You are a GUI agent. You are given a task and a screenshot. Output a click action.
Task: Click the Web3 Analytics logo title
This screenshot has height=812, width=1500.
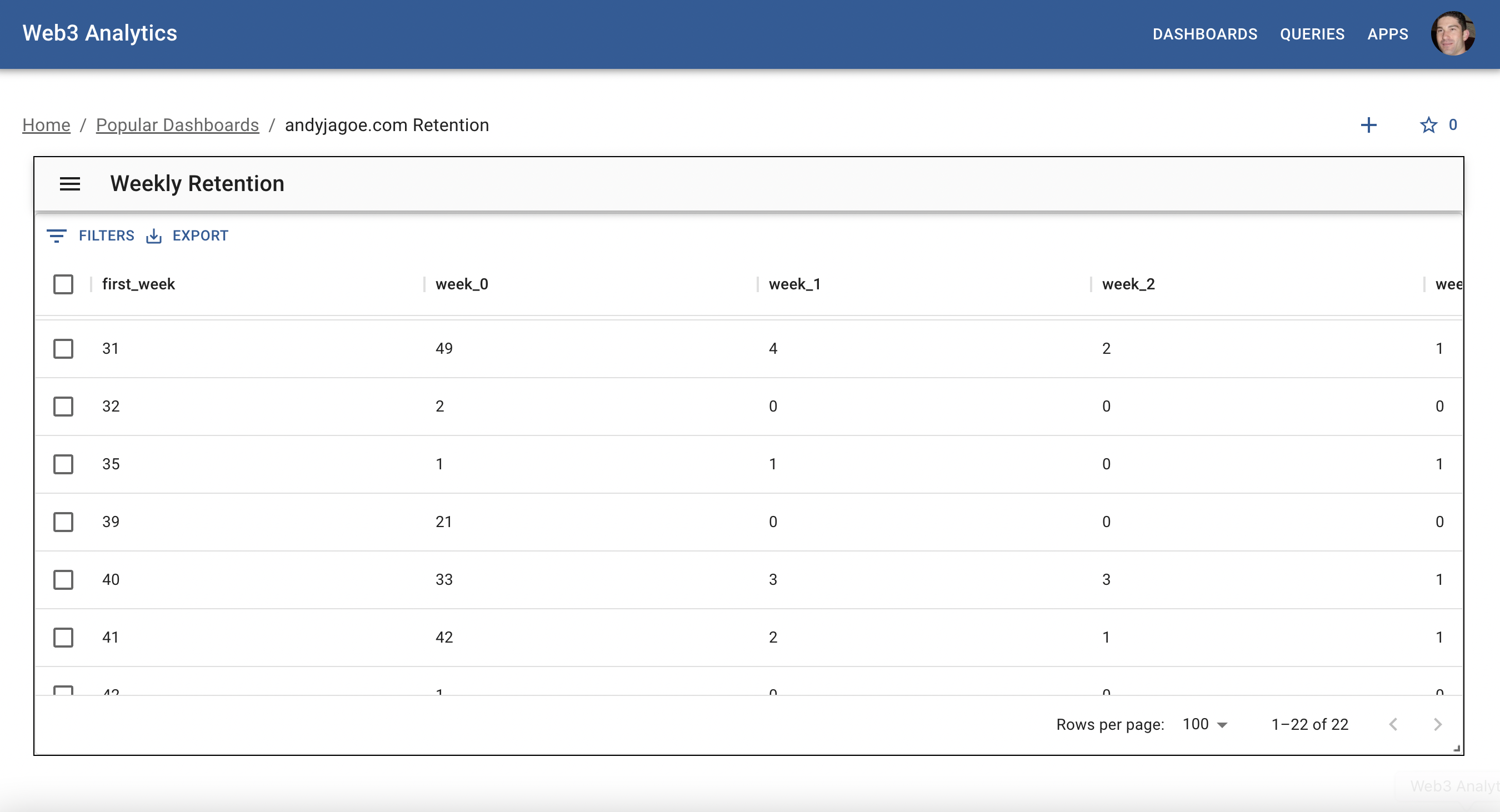coord(99,33)
